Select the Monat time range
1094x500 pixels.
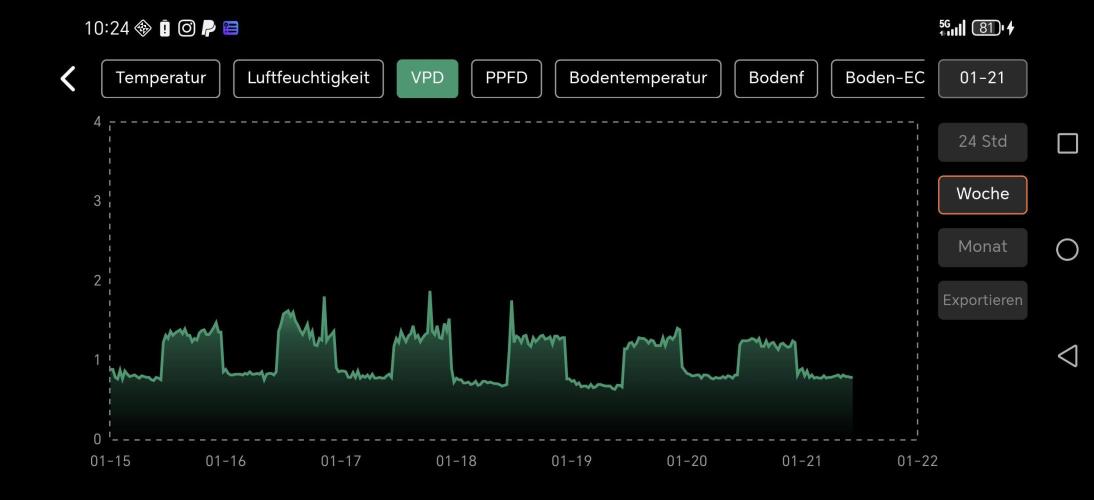click(x=982, y=247)
